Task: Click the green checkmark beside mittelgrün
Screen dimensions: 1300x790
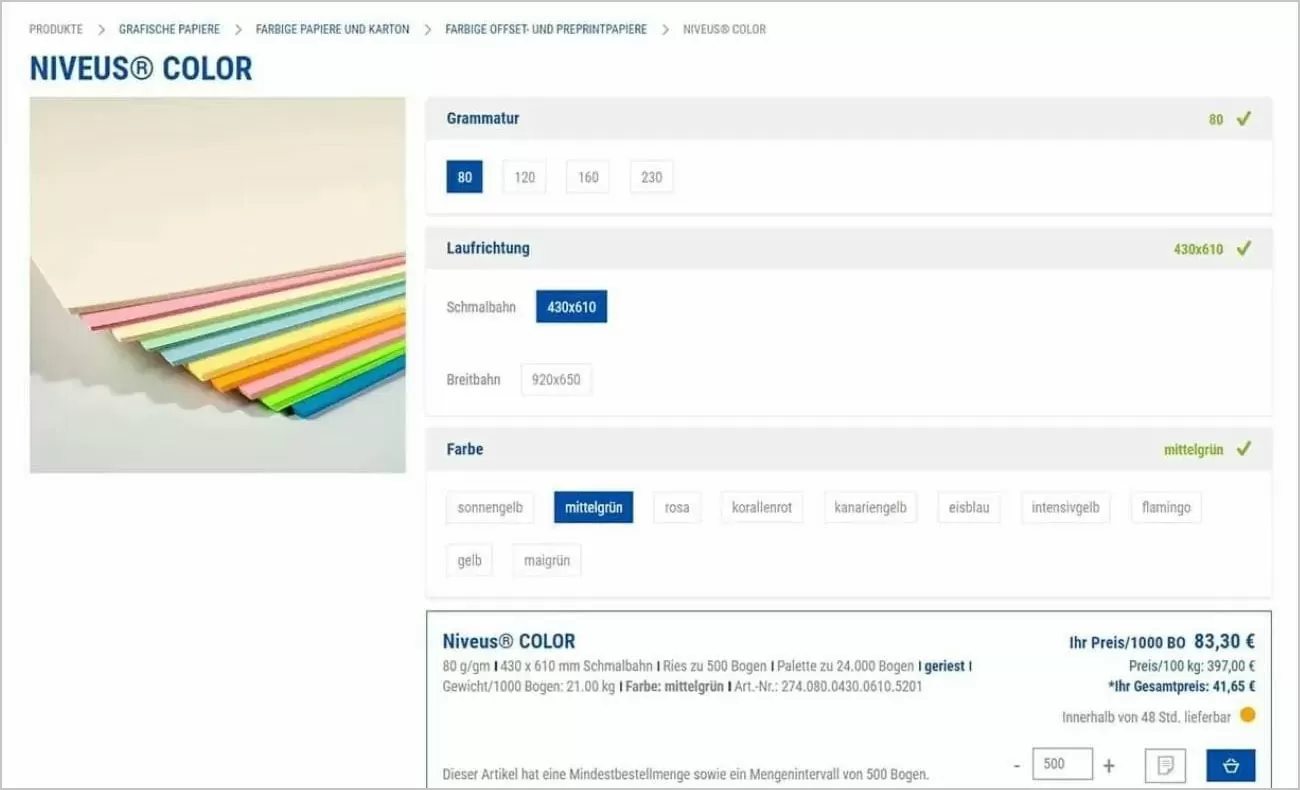Action: coord(1243,449)
